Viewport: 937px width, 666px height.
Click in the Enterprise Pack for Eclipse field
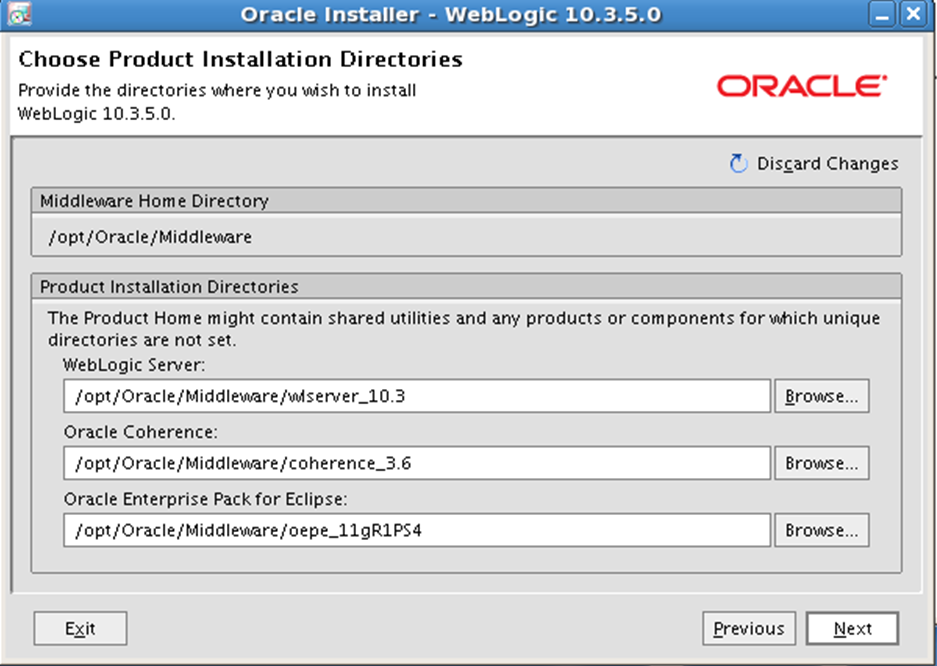[417, 530]
